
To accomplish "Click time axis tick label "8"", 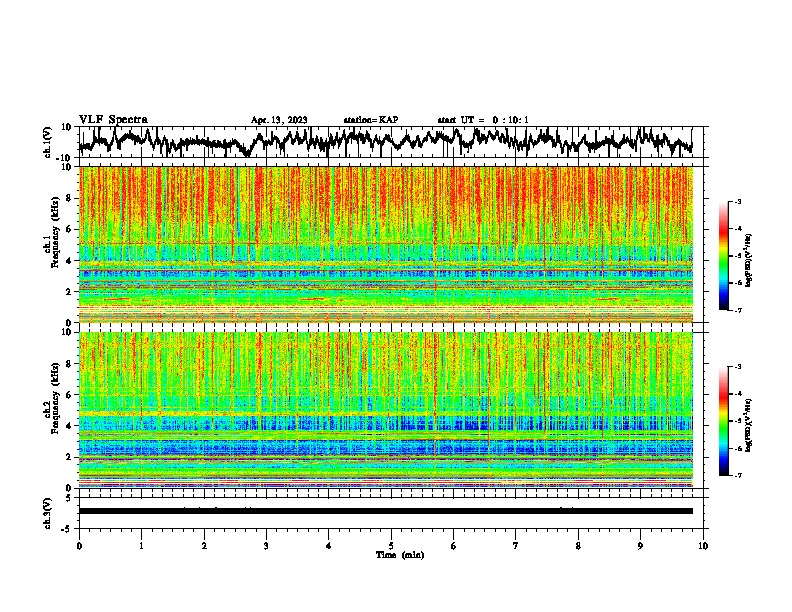I will click(x=578, y=546).
